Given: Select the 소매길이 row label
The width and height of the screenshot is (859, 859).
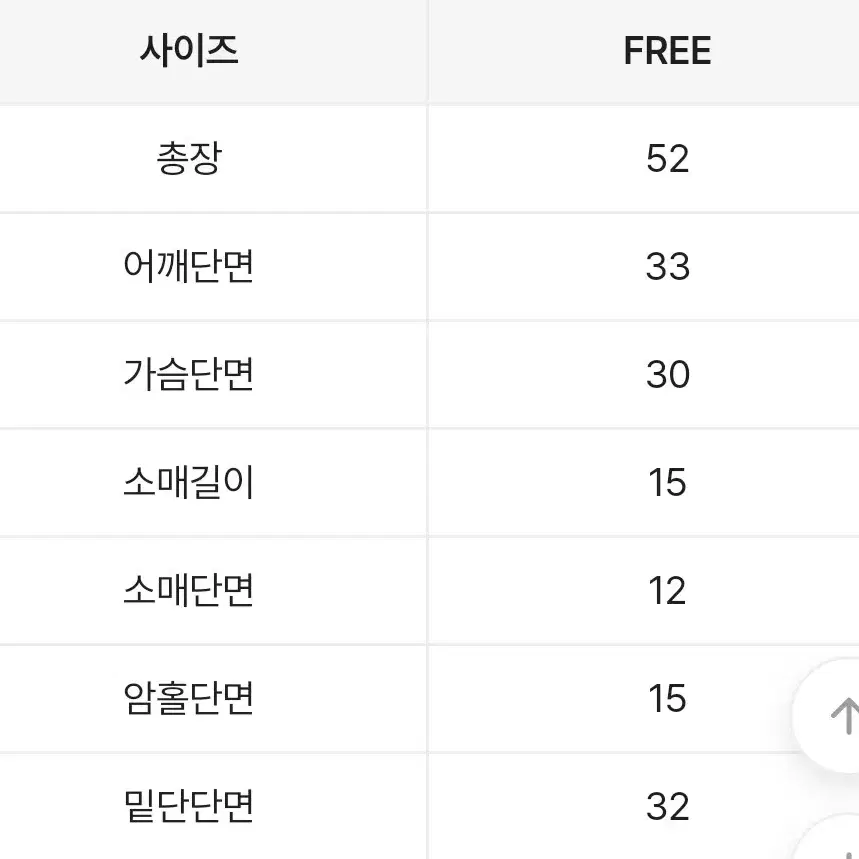Looking at the screenshot, I should pyautogui.click(x=189, y=482).
